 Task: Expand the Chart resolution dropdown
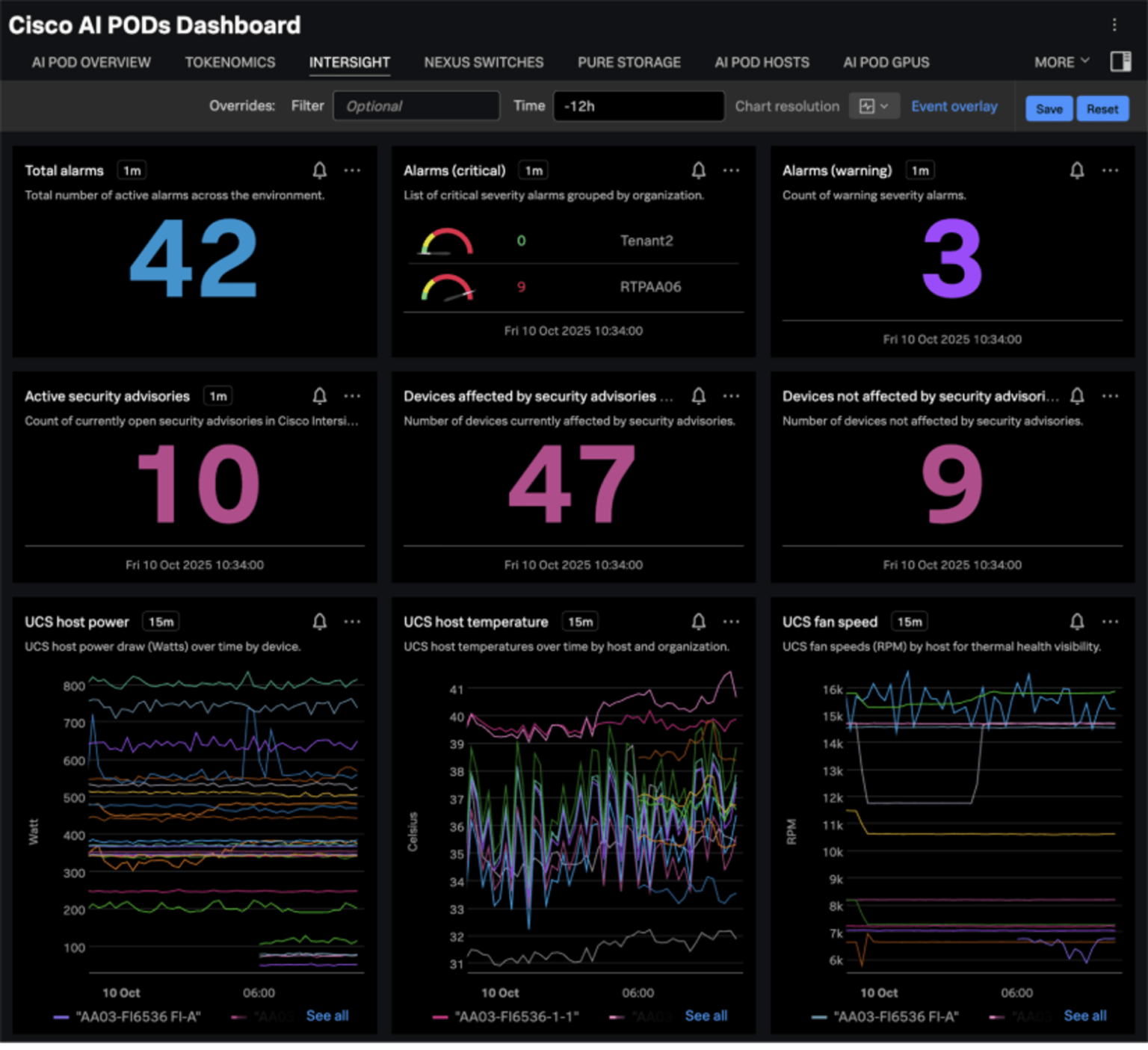pos(873,106)
